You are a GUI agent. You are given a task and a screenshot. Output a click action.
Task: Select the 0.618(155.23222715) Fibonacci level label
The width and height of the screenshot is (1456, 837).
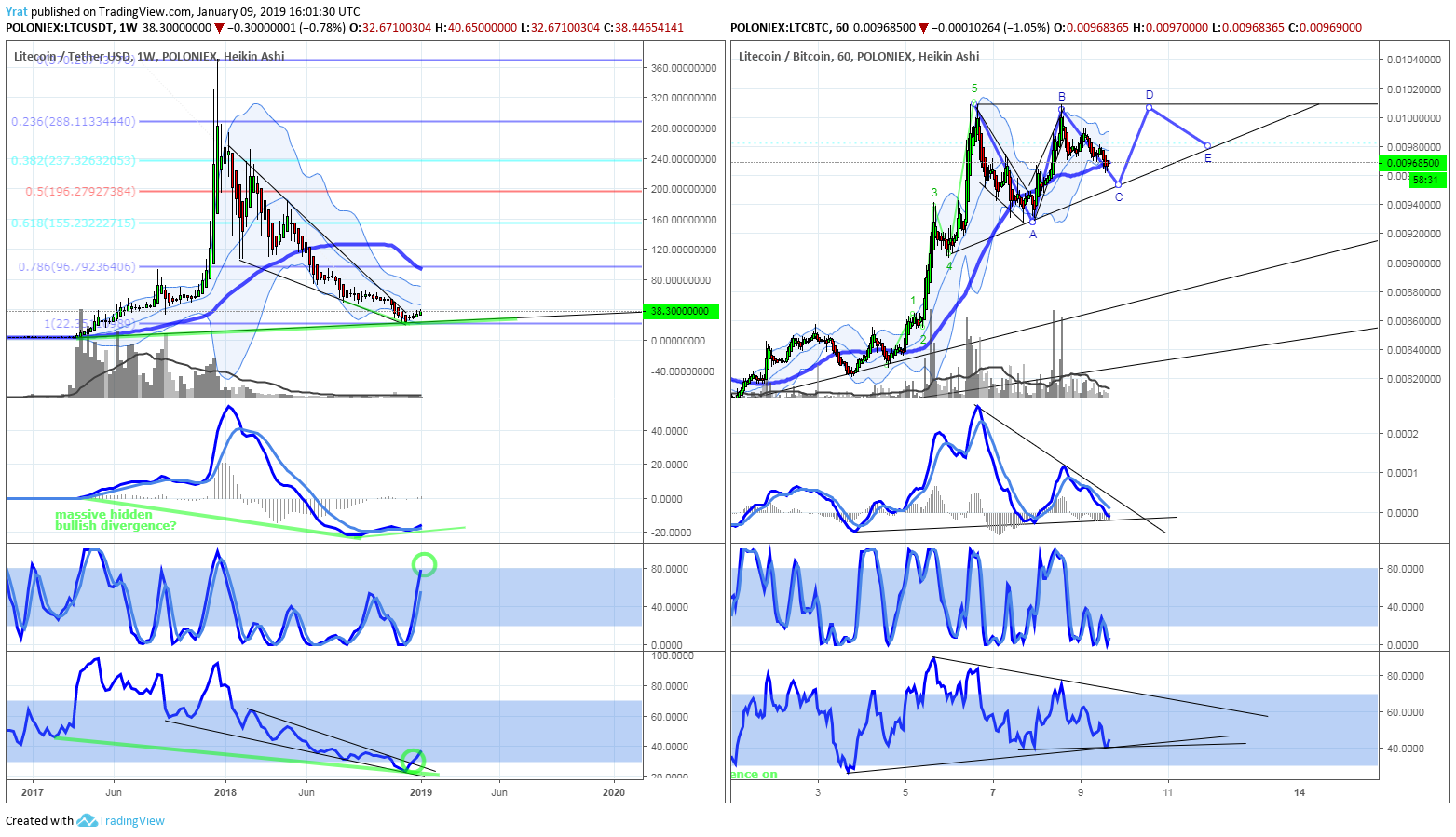tap(74, 223)
